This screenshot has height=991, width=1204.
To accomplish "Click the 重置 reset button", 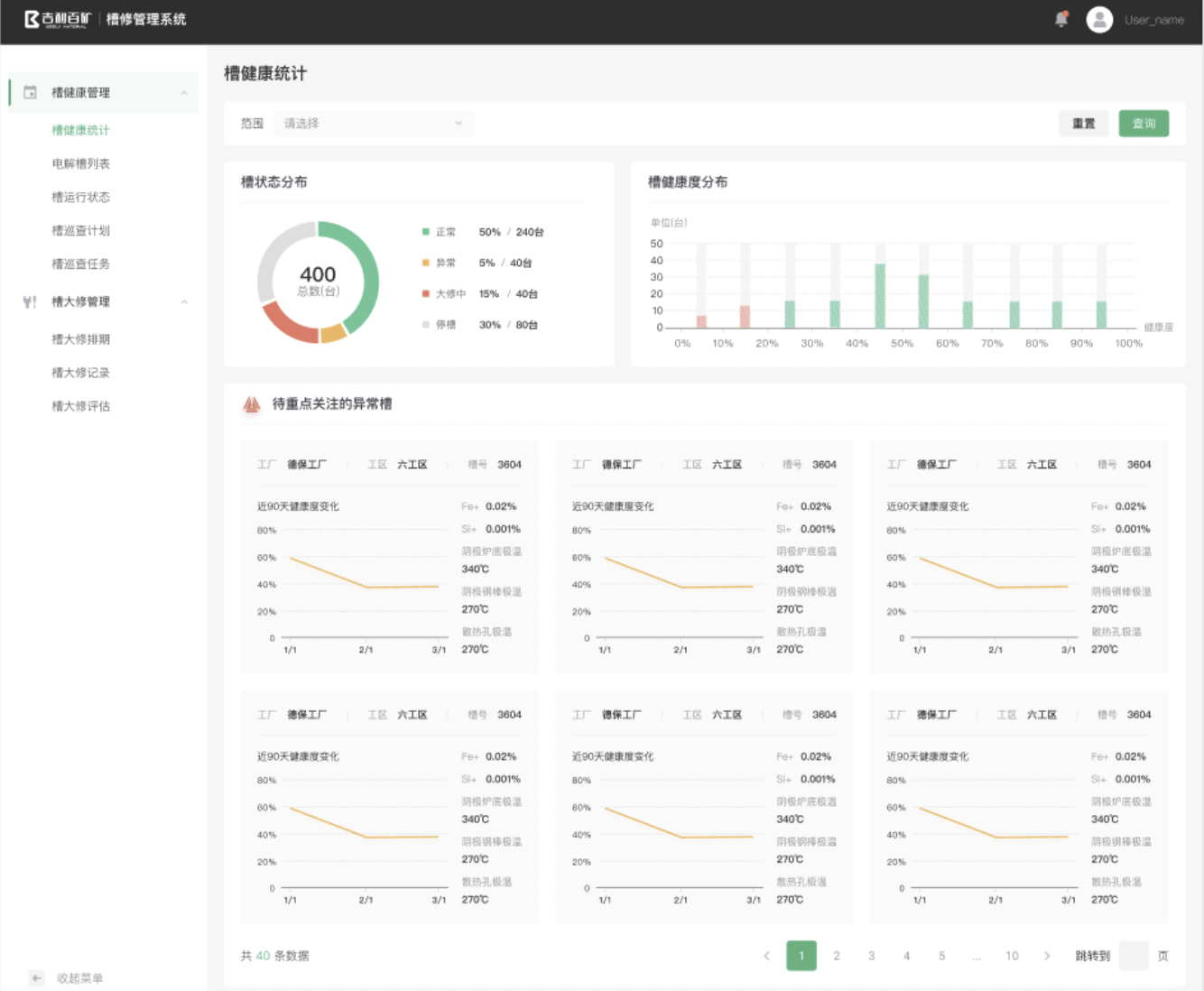I will coord(1083,124).
